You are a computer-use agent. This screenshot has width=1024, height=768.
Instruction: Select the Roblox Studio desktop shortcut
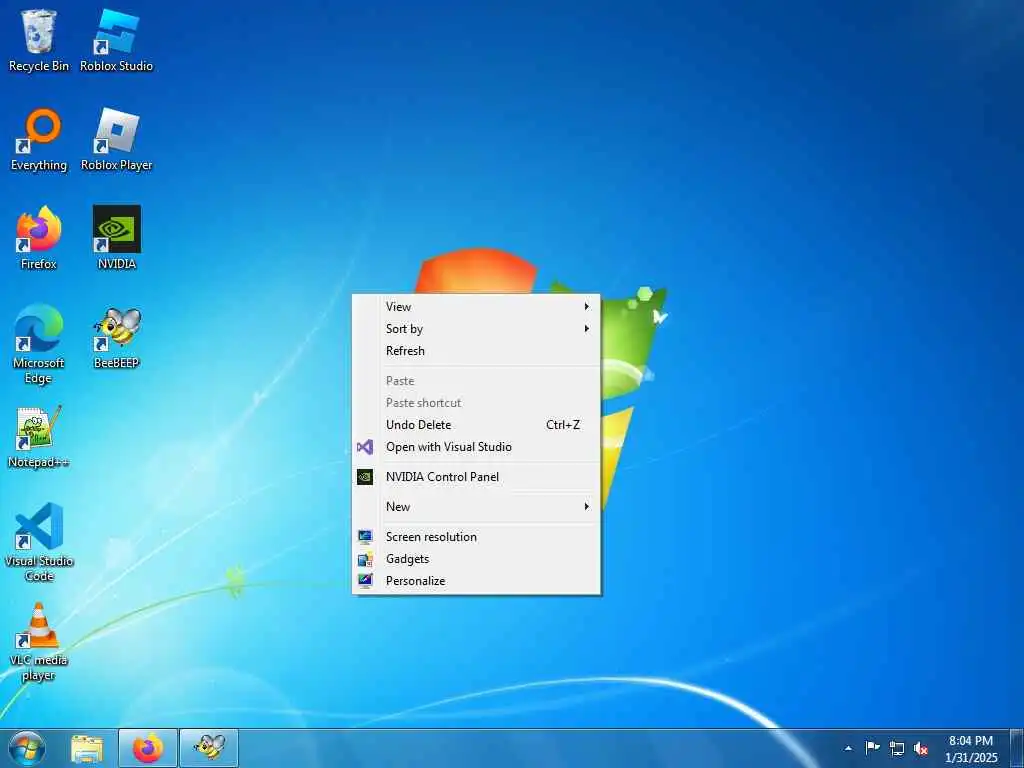point(116,40)
